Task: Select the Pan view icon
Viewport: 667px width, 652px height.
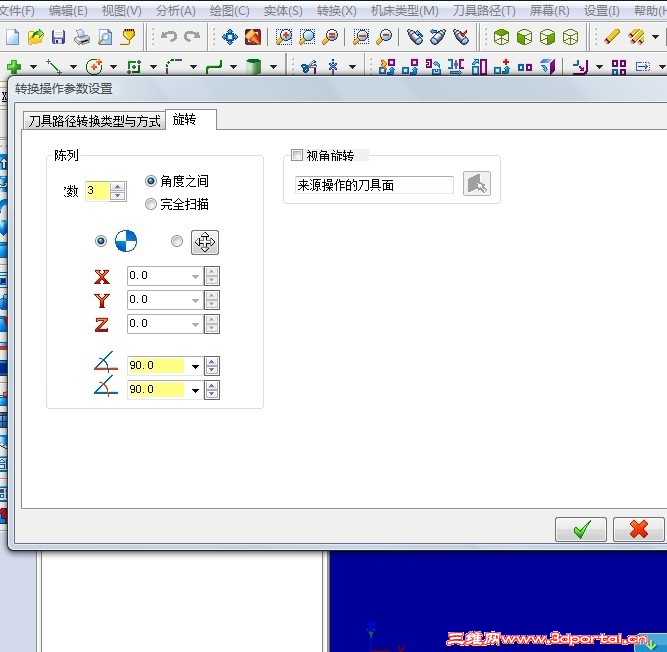Action: (x=230, y=37)
